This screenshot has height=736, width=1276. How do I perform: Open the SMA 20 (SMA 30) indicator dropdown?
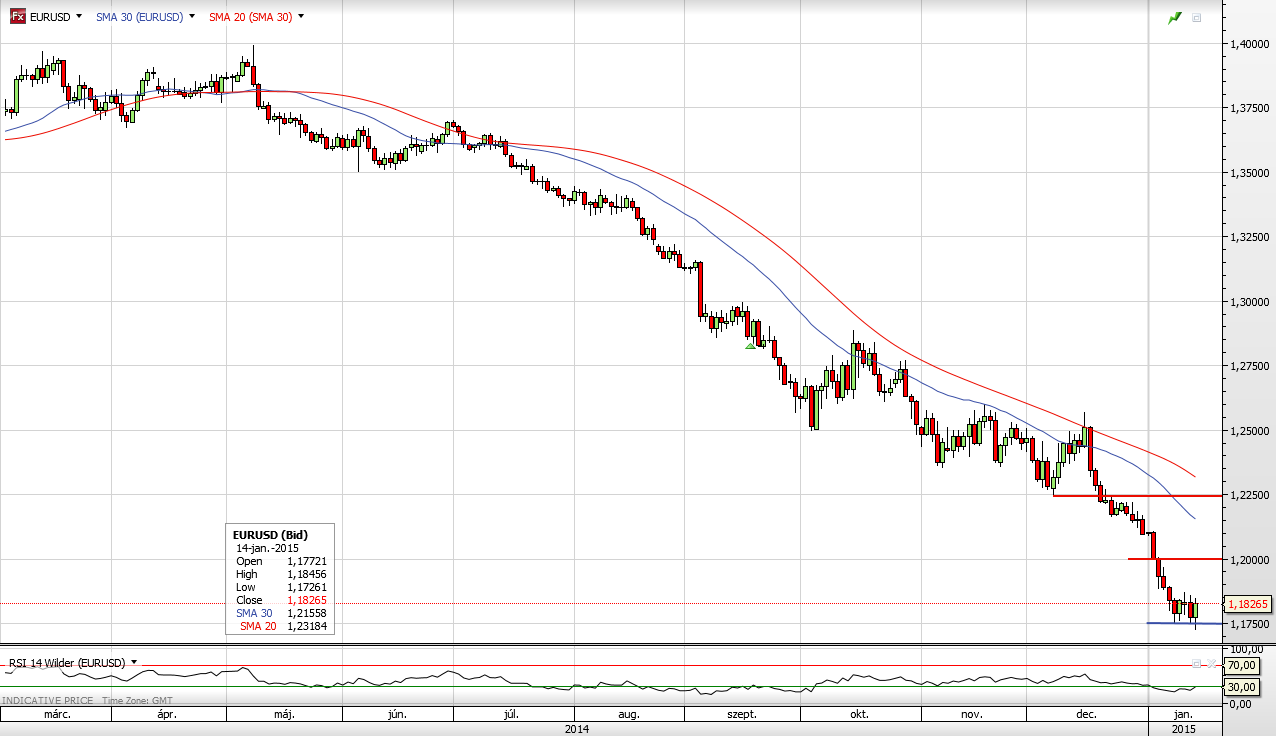coord(301,17)
